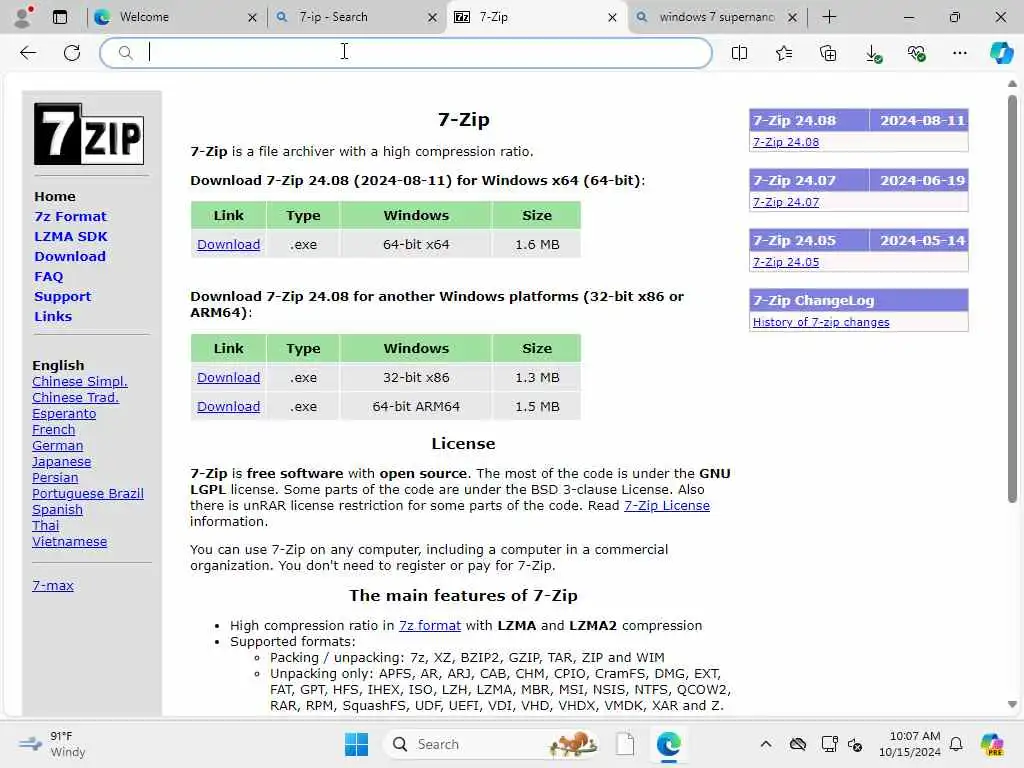Switch language to Chinese Trad.
This screenshot has width=1024, height=768.
point(76,398)
